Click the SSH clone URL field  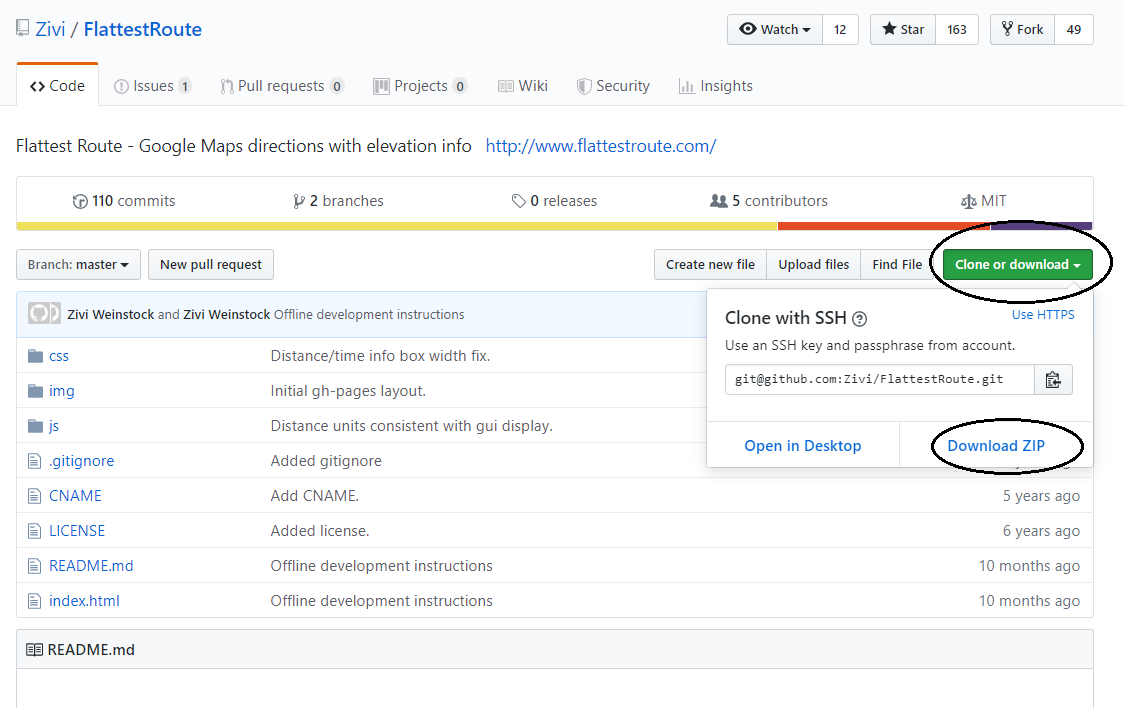coord(880,379)
